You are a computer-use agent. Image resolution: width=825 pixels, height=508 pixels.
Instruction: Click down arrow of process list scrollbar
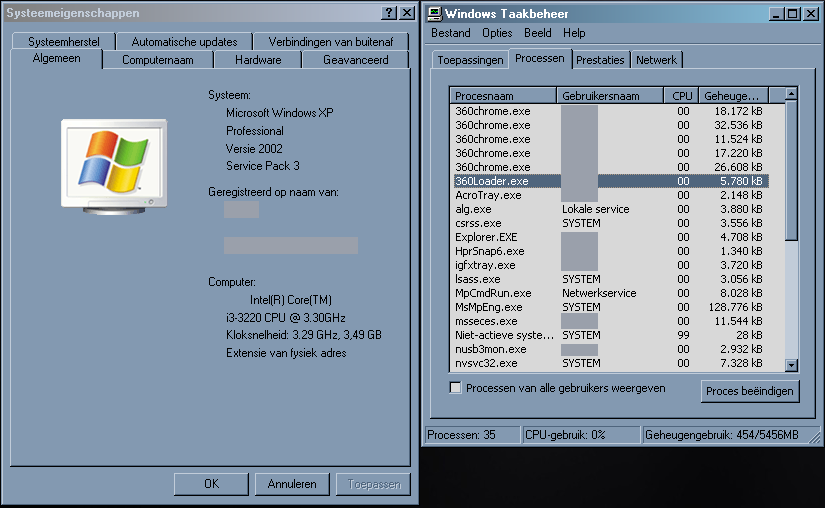point(791,364)
